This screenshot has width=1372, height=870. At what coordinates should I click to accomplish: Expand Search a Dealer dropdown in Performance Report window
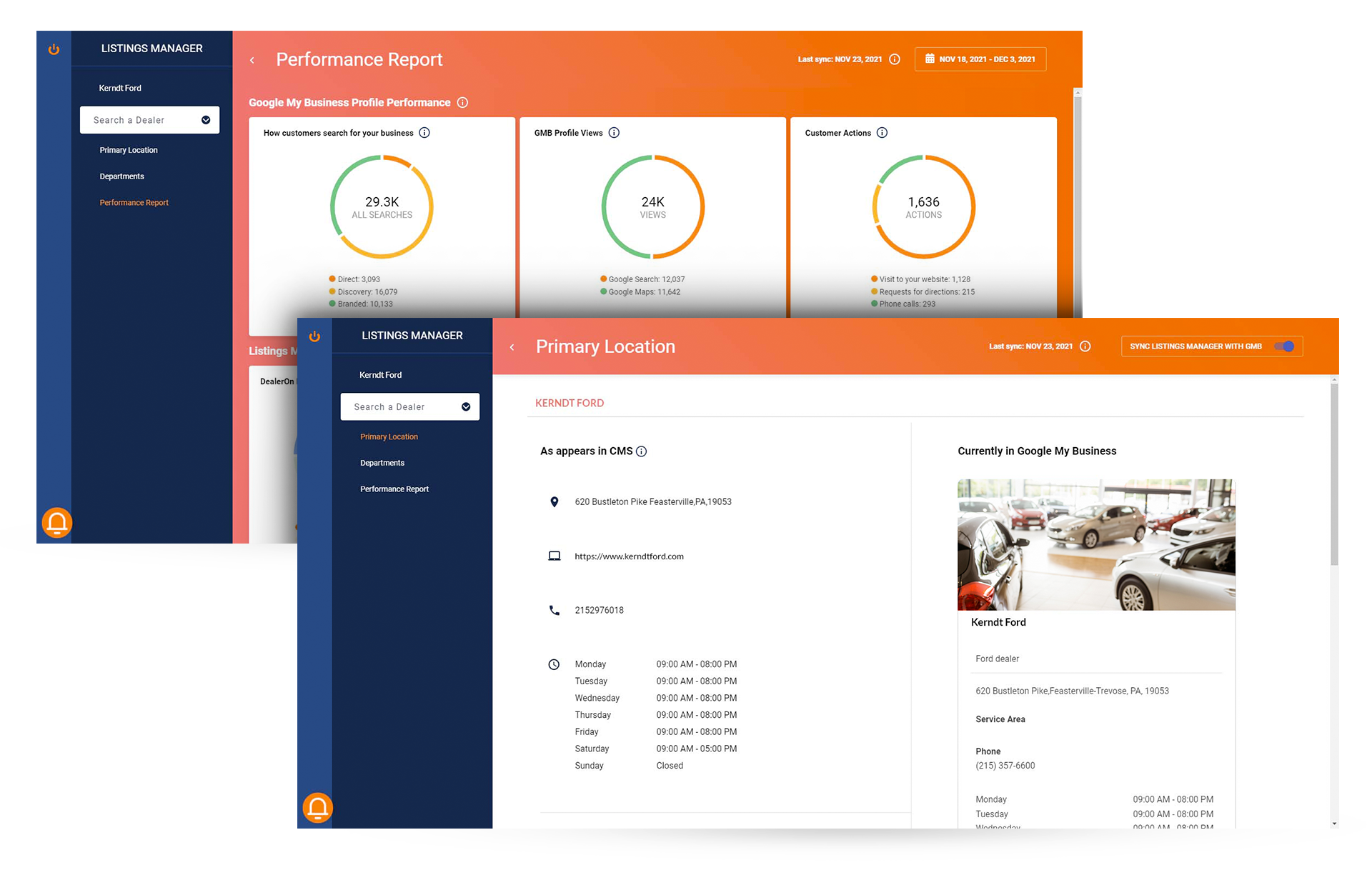coord(206,120)
